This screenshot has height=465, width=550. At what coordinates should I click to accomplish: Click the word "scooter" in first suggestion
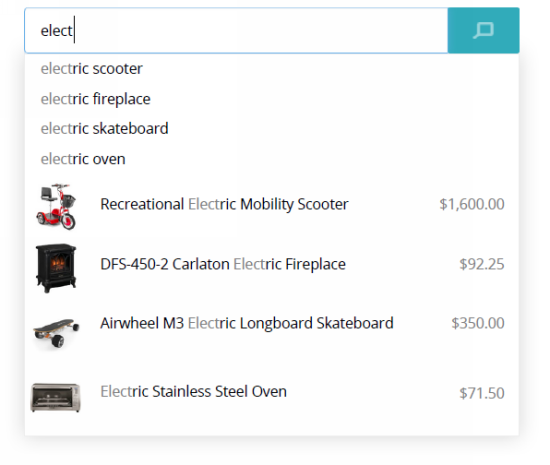[118, 69]
